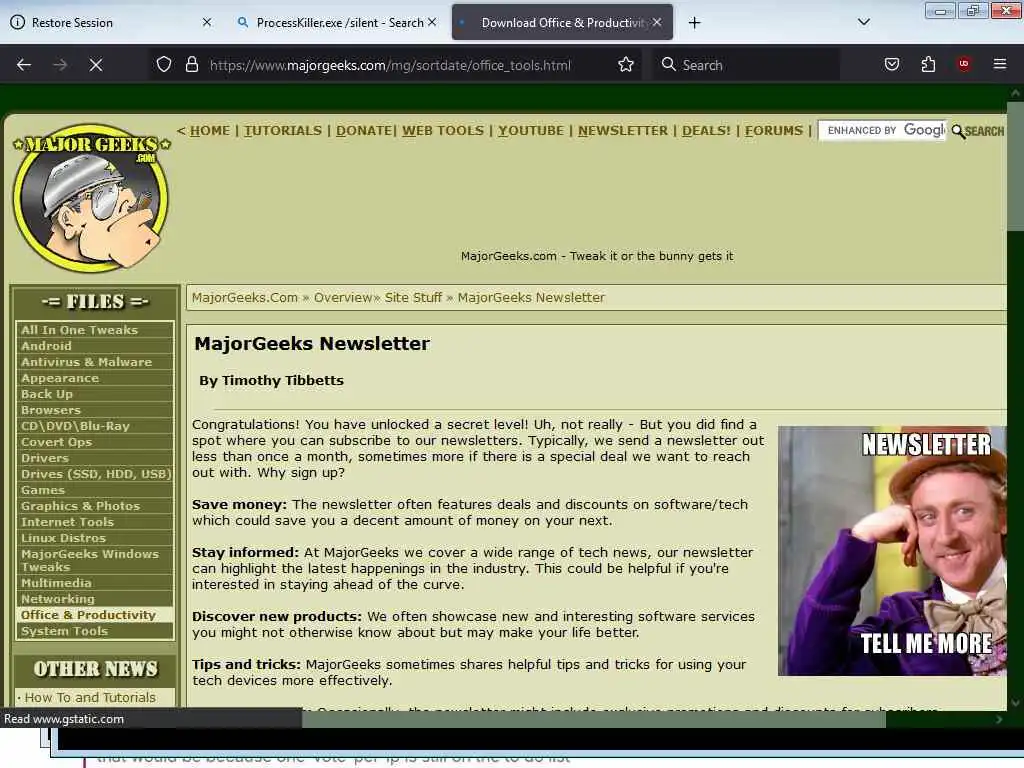
Task: Click the Enhanced by Google search field
Action: [x=882, y=131]
